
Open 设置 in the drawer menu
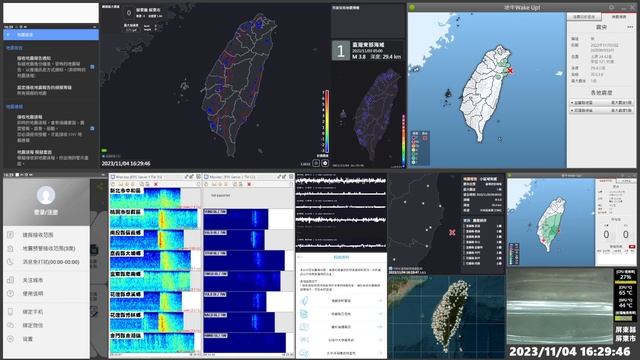(47, 339)
